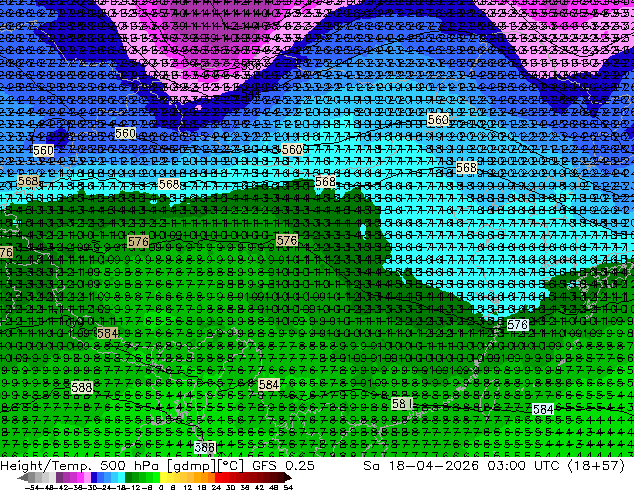Pick the dark blue swatch near -30
This screenshot has height=490, width=634.
pos(94,477)
